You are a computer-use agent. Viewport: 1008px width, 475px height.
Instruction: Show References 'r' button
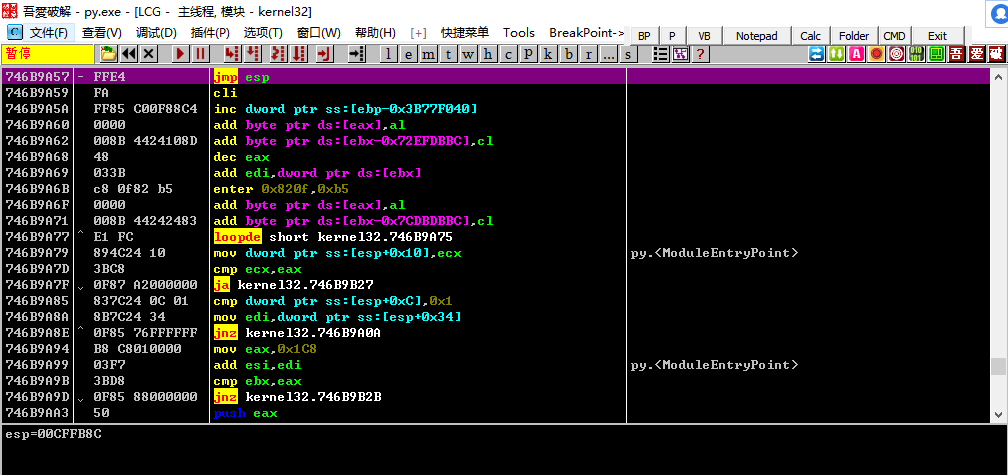pos(588,54)
